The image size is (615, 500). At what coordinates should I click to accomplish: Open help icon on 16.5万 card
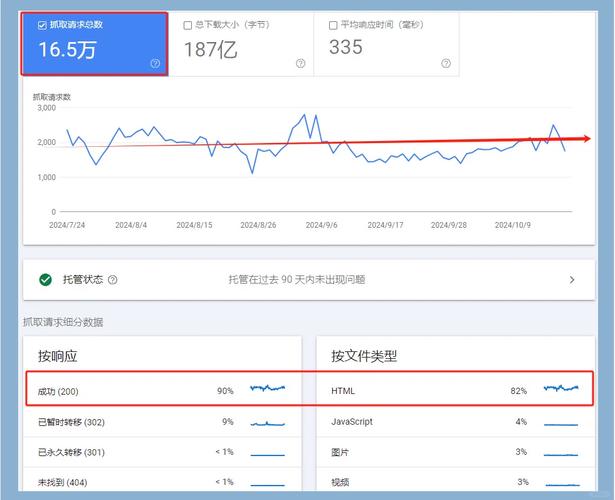tap(155, 64)
